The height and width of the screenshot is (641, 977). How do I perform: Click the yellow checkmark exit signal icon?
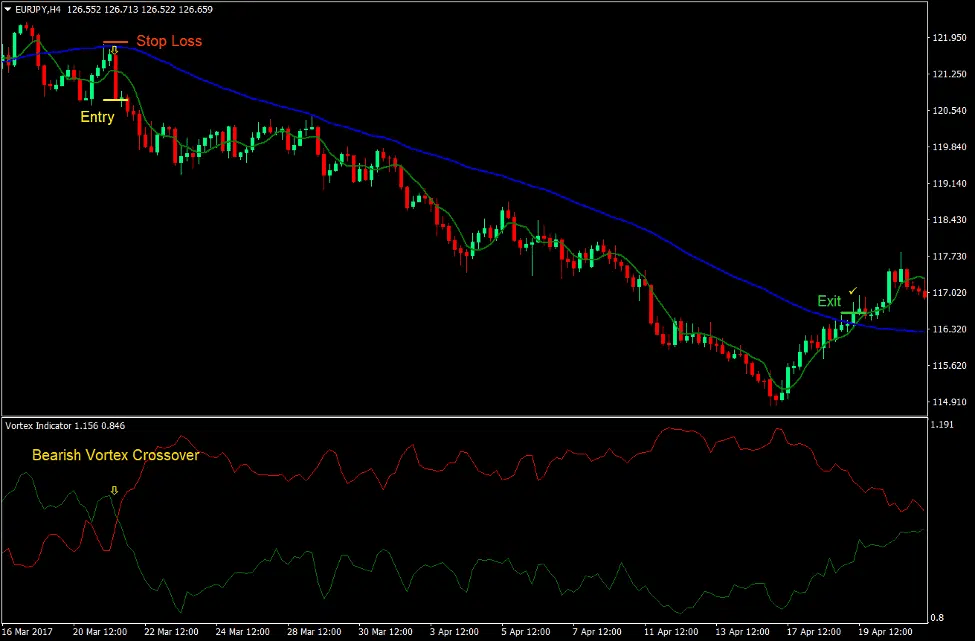pyautogui.click(x=853, y=291)
